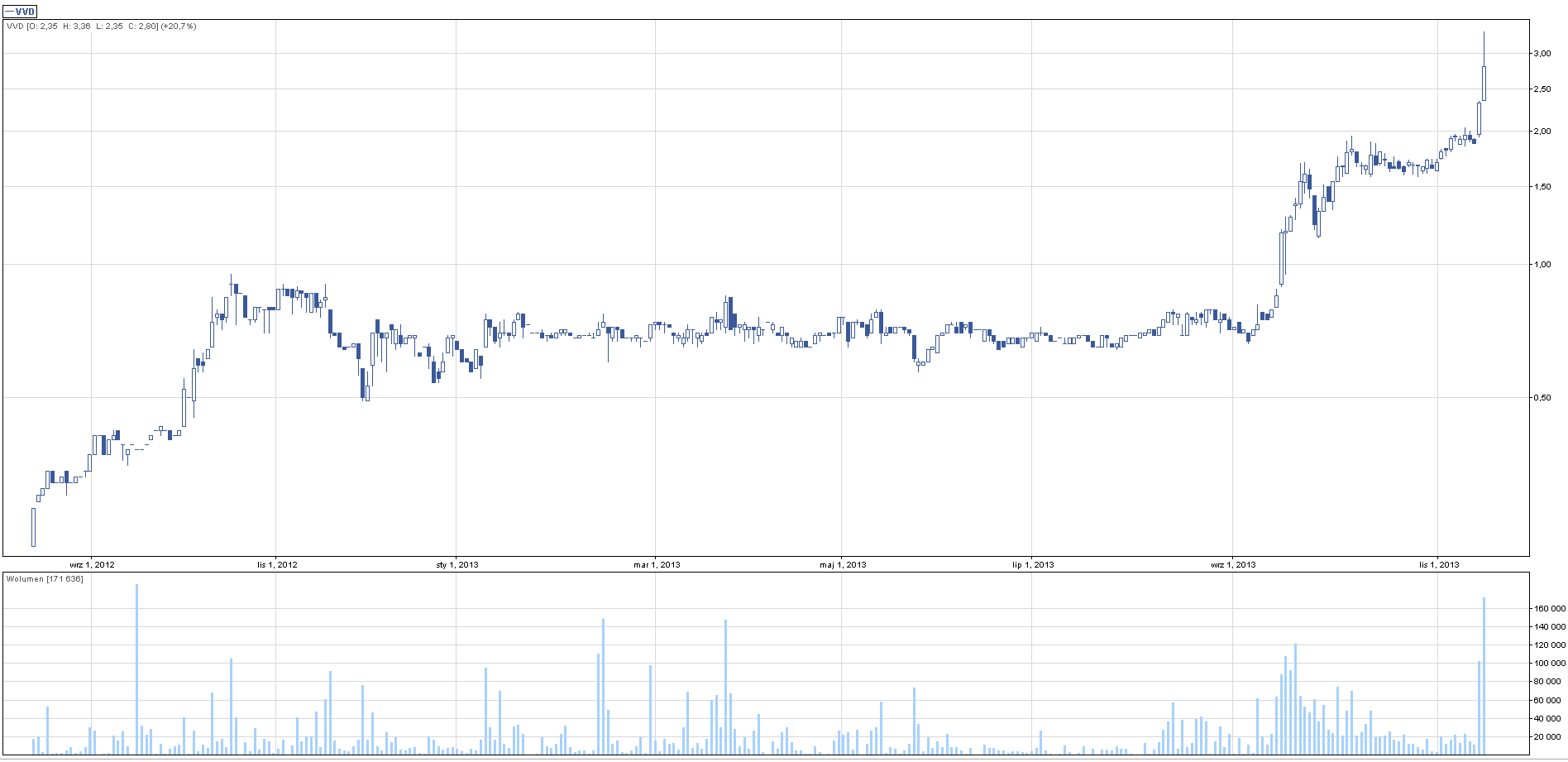Click the 0,50 price axis label
This screenshot has width=1568, height=762.
click(x=1542, y=398)
